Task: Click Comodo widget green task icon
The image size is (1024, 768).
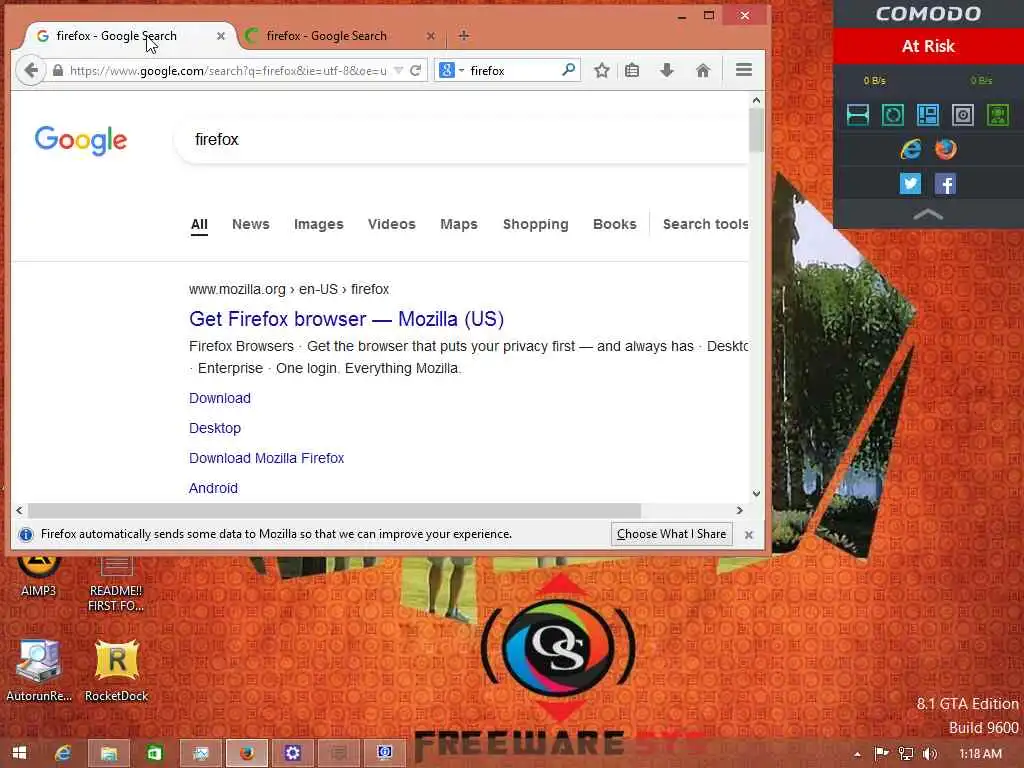Action: click(998, 115)
